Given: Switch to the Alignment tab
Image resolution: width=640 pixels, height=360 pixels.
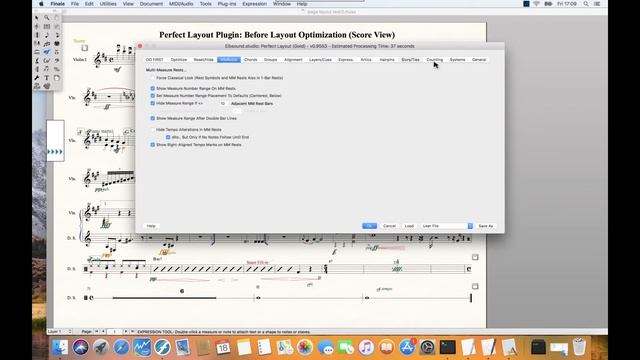Looking at the screenshot, I should coord(293,60).
